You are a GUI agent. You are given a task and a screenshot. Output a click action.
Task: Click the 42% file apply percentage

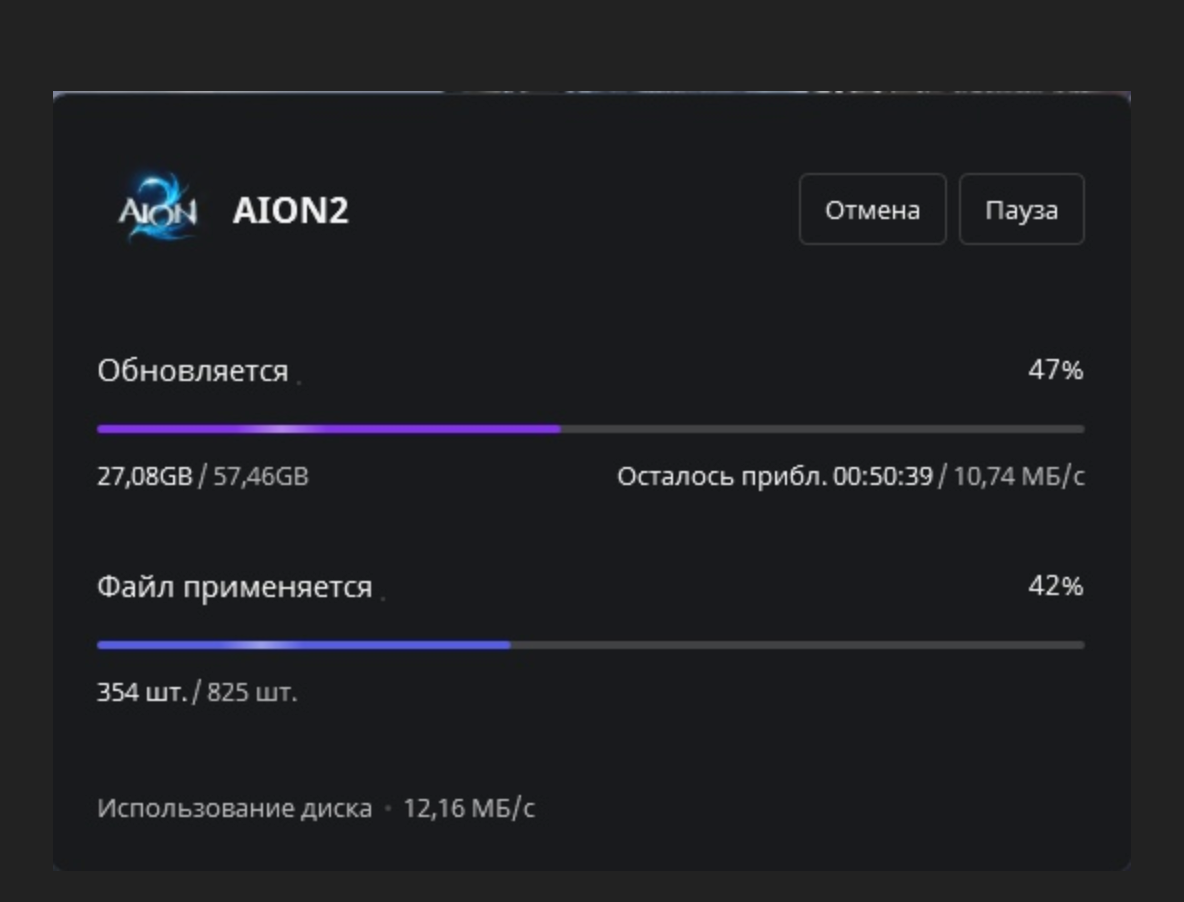1055,586
